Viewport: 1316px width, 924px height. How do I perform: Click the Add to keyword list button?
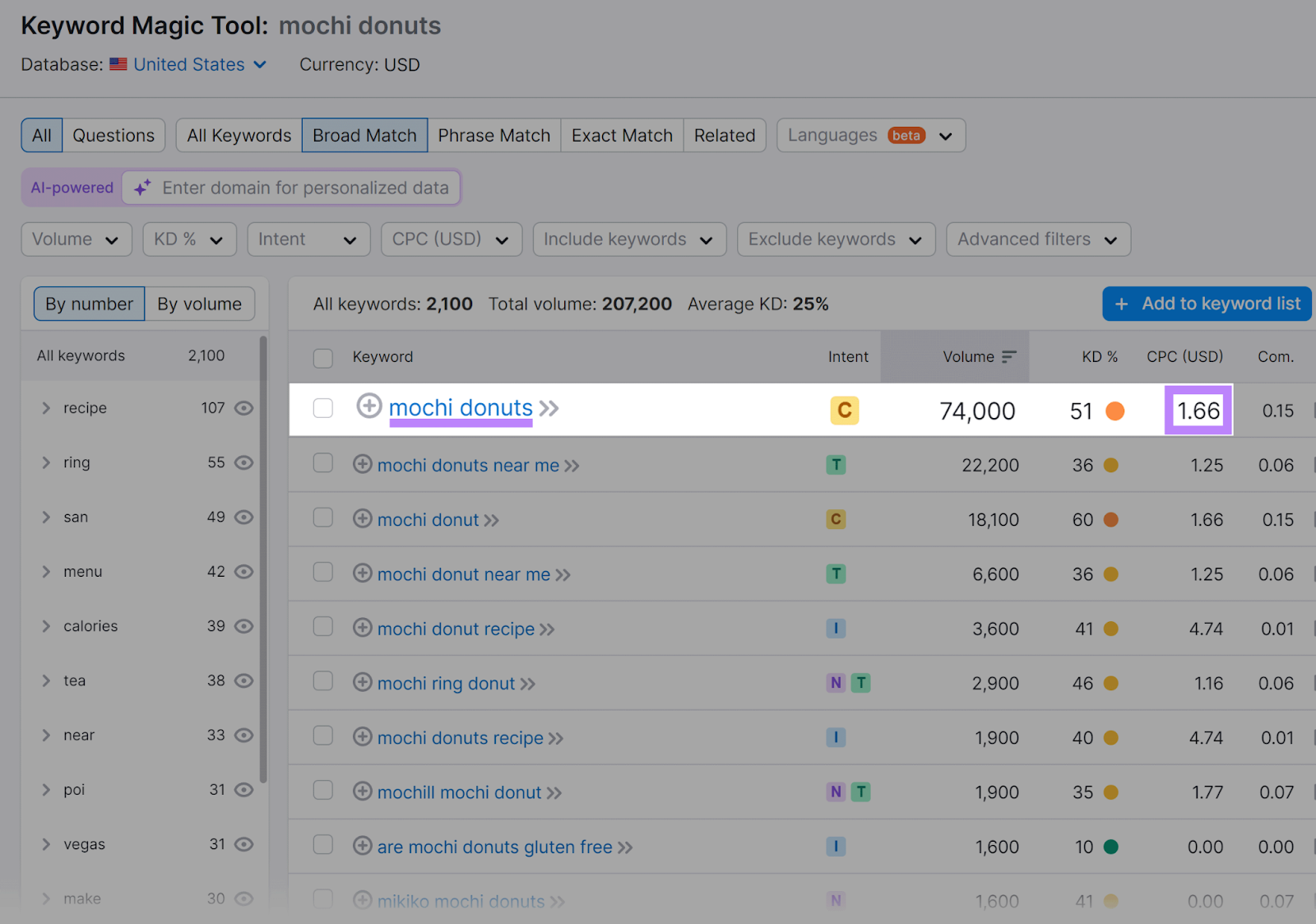[x=1206, y=304]
